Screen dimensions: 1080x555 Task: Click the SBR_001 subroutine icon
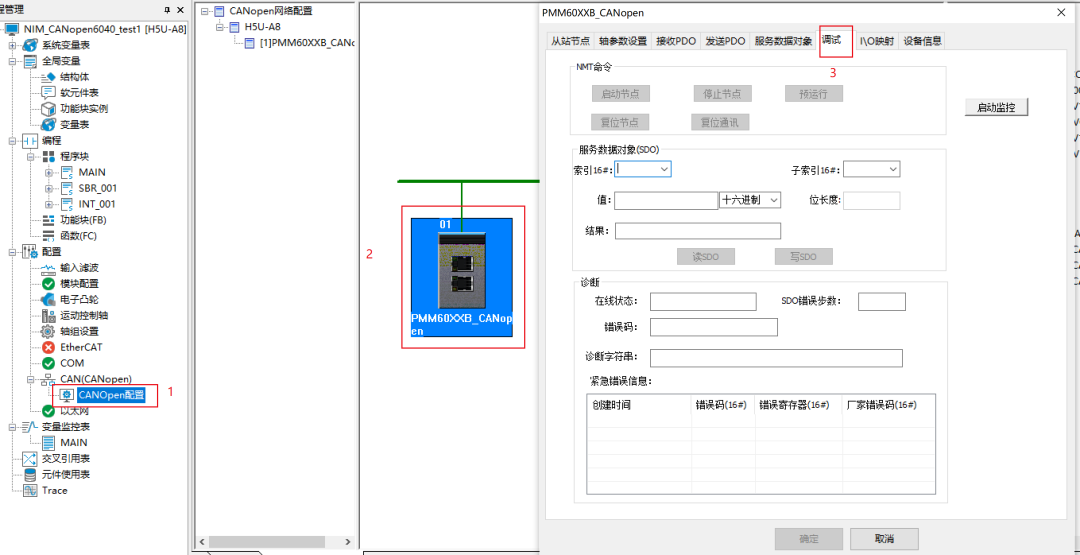coord(67,188)
